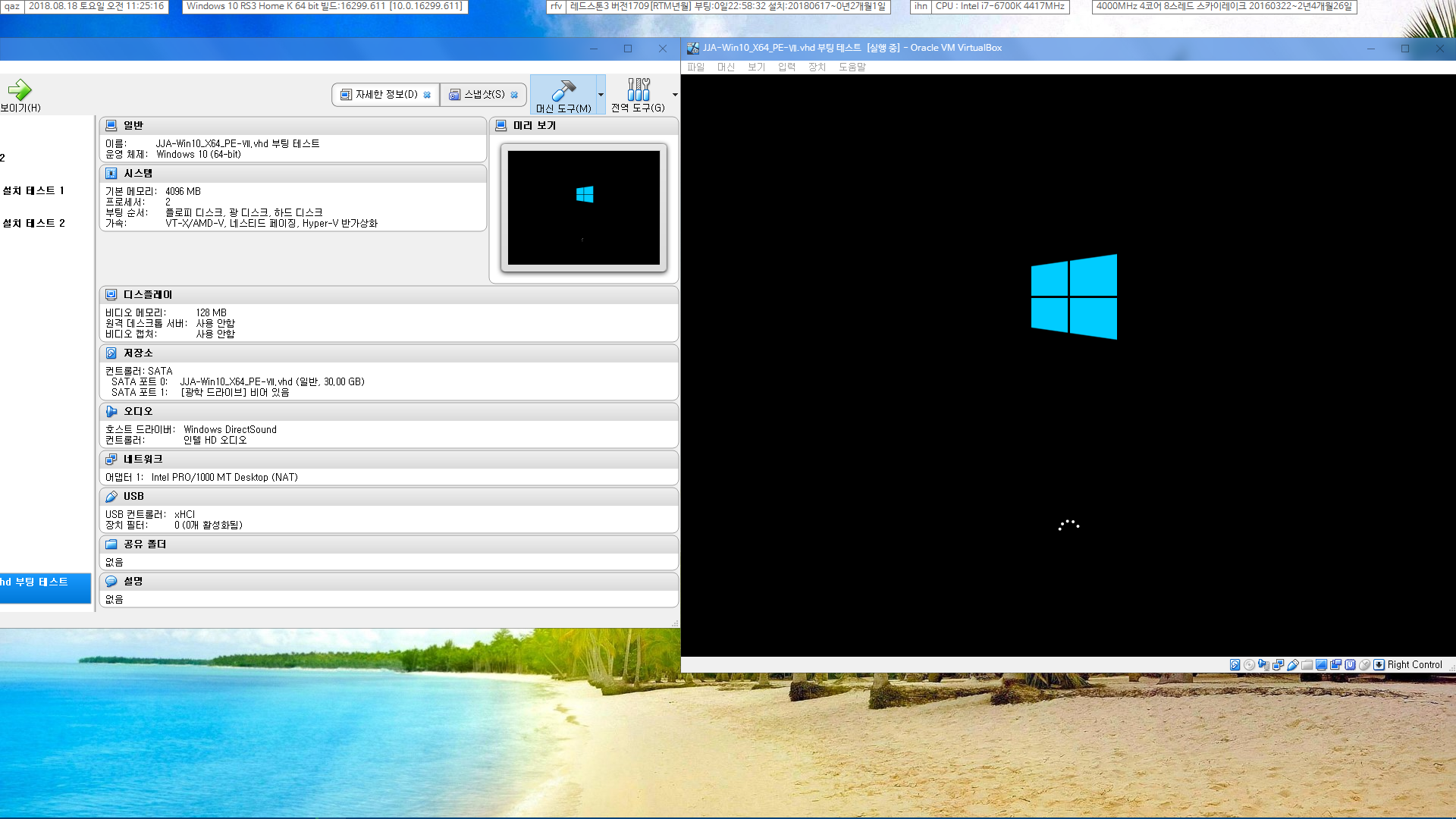1456x819 pixels.
Task: Click 'Windows 10 (64-bit)' OS value
Action: tap(199, 154)
